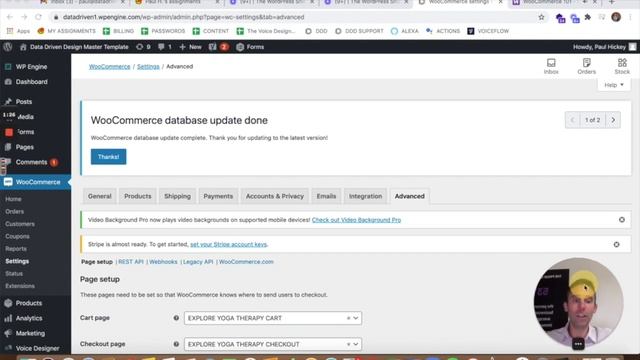Bookmark page with star icon

tap(541, 17)
